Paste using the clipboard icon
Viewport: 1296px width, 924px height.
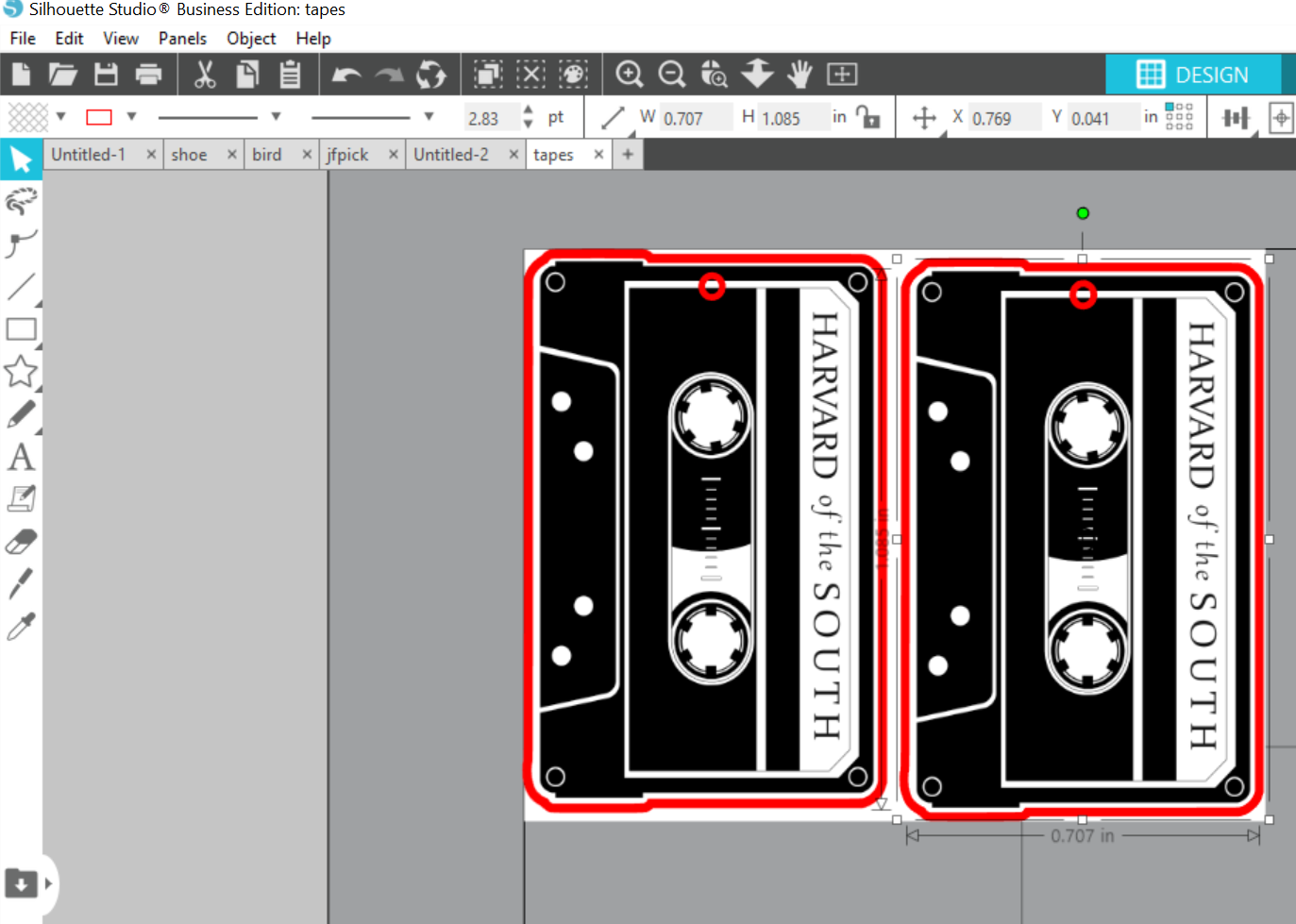tap(290, 74)
